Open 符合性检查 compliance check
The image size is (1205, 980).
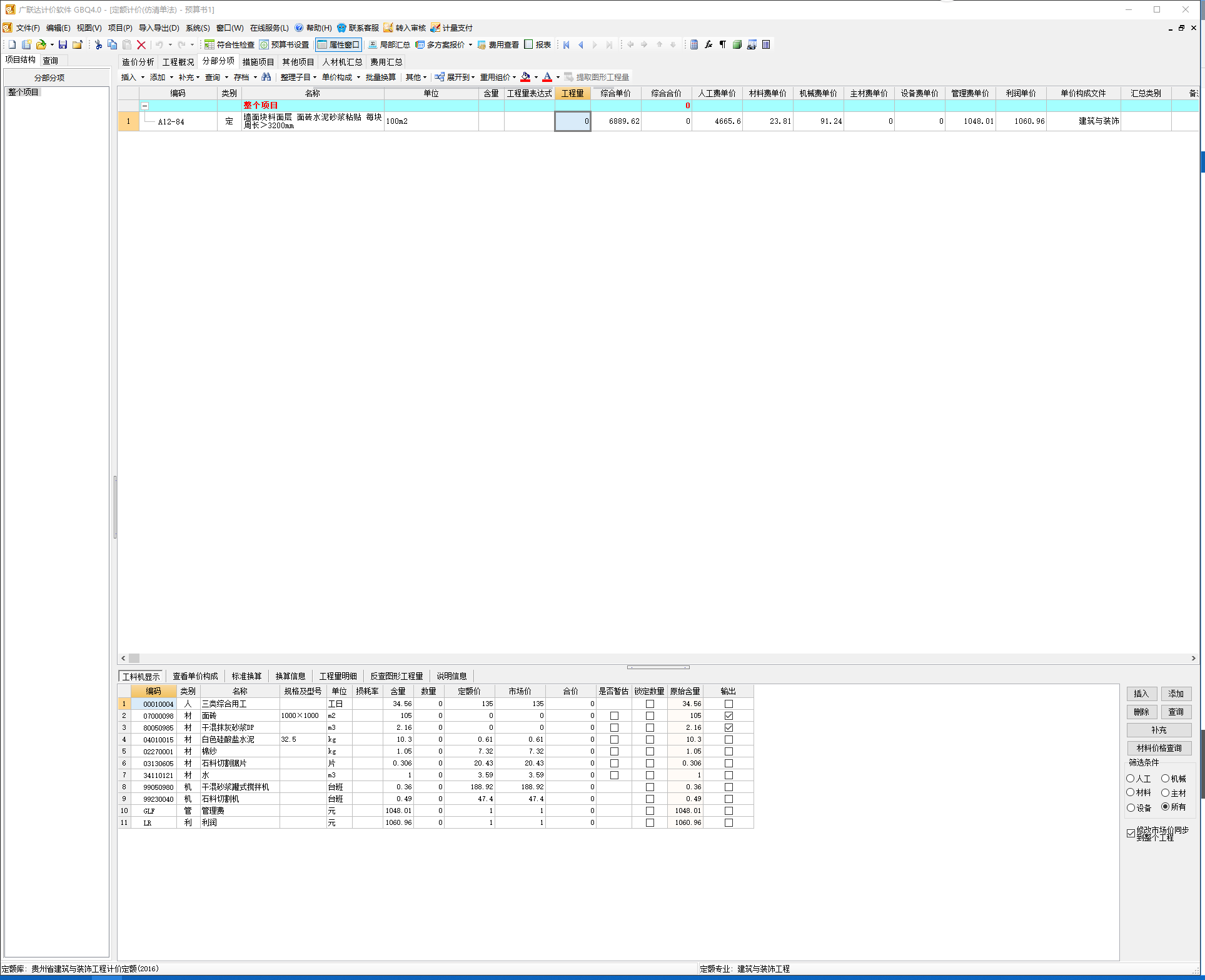(229, 44)
